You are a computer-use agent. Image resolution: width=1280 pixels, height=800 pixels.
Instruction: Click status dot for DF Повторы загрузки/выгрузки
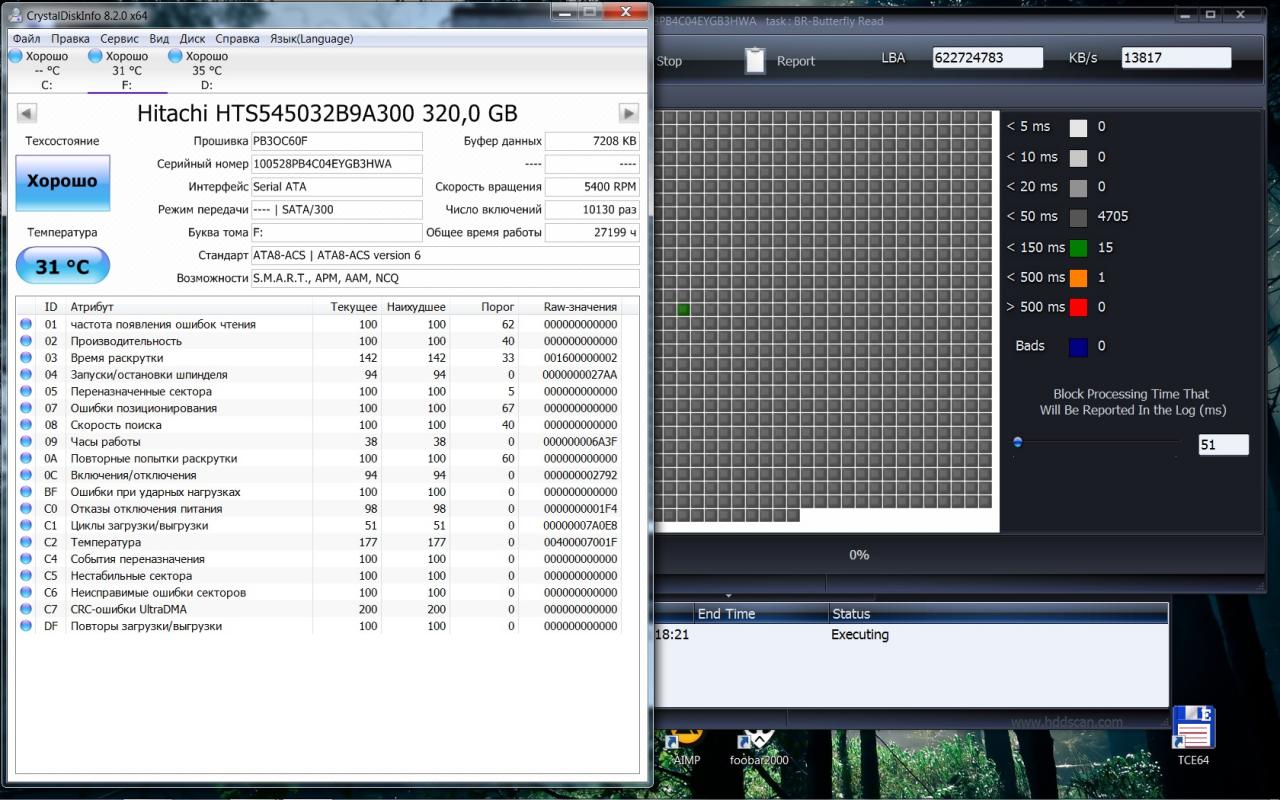coord(26,626)
